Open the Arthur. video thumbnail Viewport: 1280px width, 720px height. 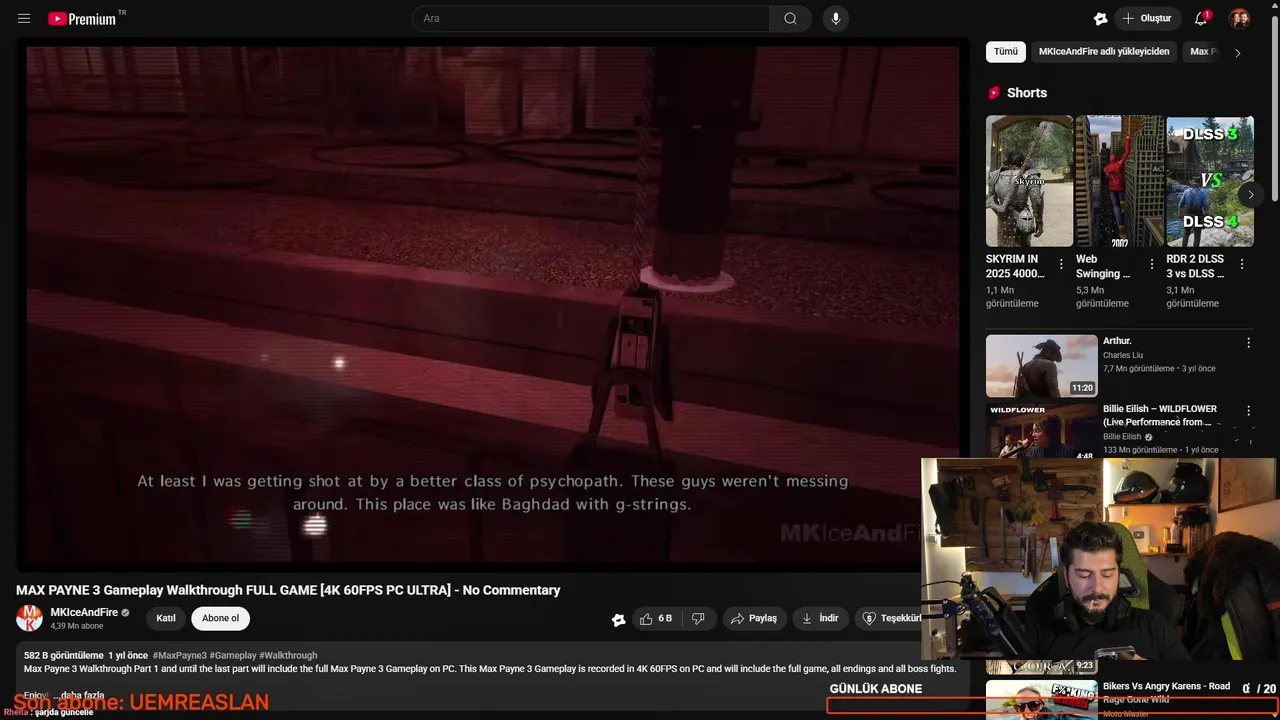(x=1041, y=366)
